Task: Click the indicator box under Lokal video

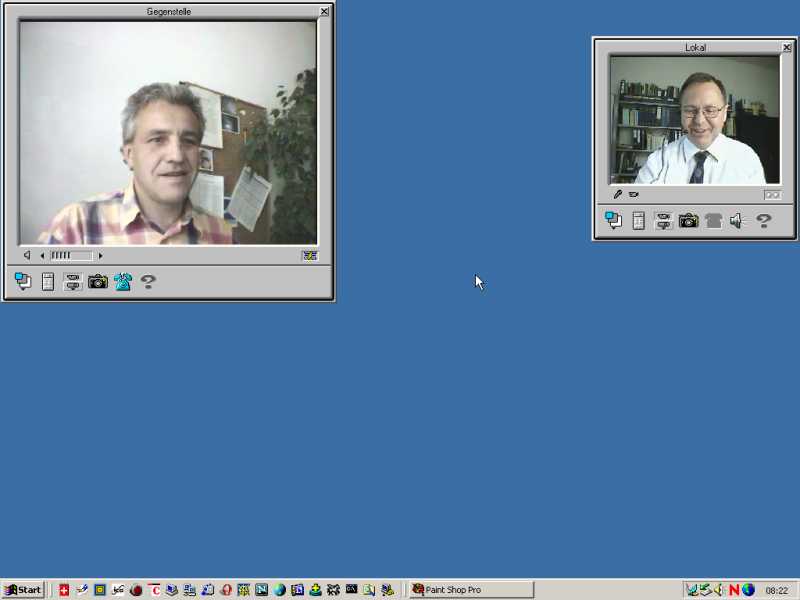Action: coord(772,195)
